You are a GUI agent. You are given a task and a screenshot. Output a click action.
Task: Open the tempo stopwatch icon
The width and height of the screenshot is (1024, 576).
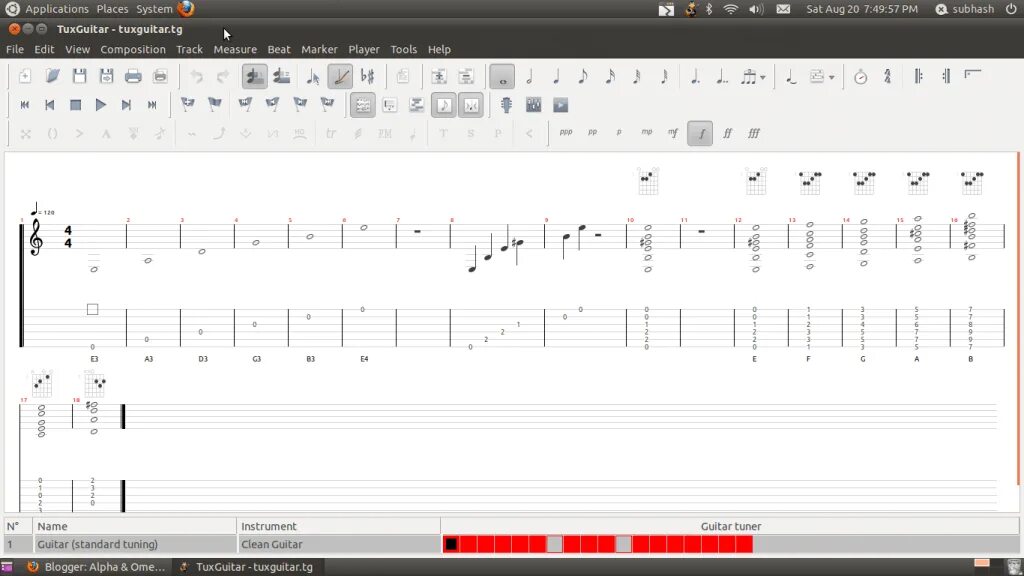[x=861, y=76]
